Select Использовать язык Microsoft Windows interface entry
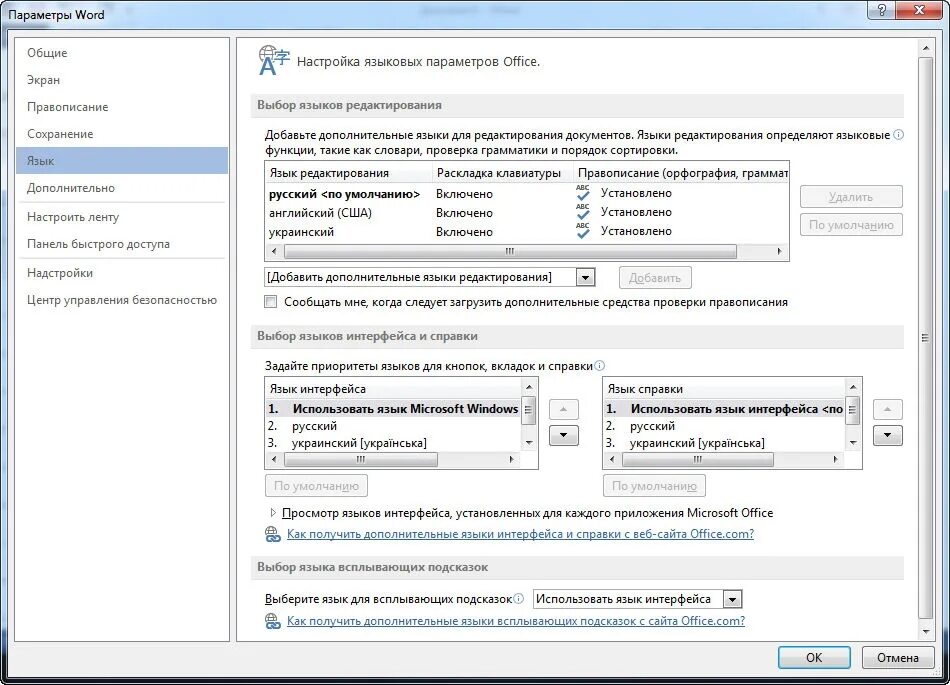The image size is (950, 685). click(x=394, y=409)
